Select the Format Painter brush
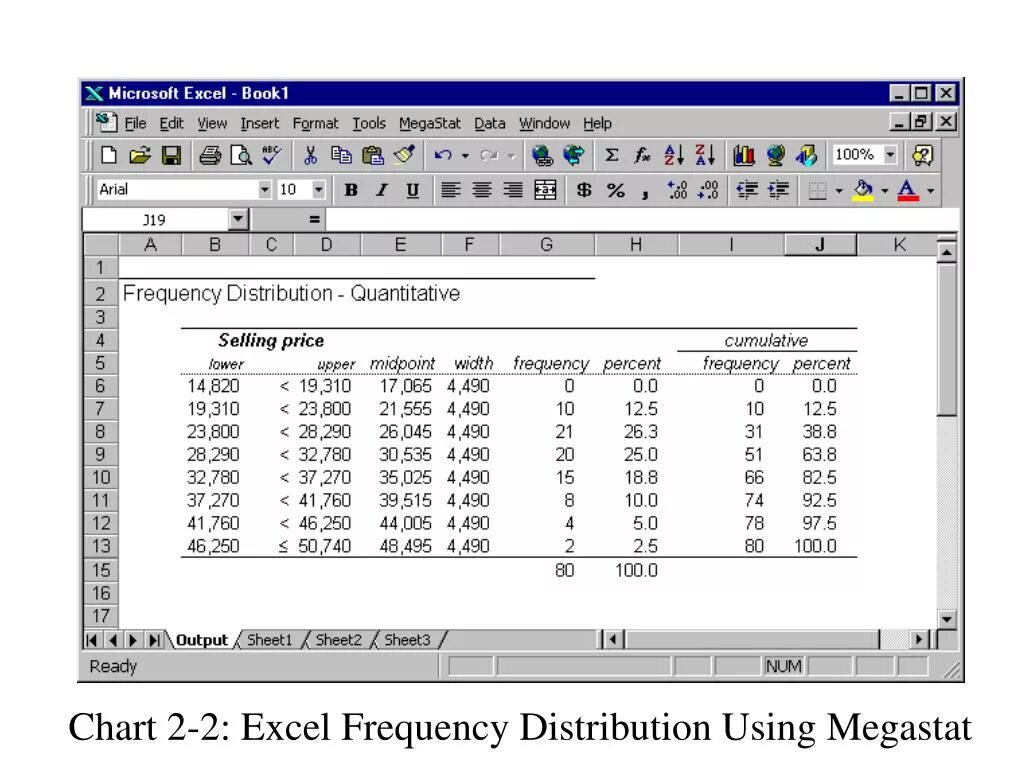This screenshot has height=768, width=1024. [x=404, y=155]
